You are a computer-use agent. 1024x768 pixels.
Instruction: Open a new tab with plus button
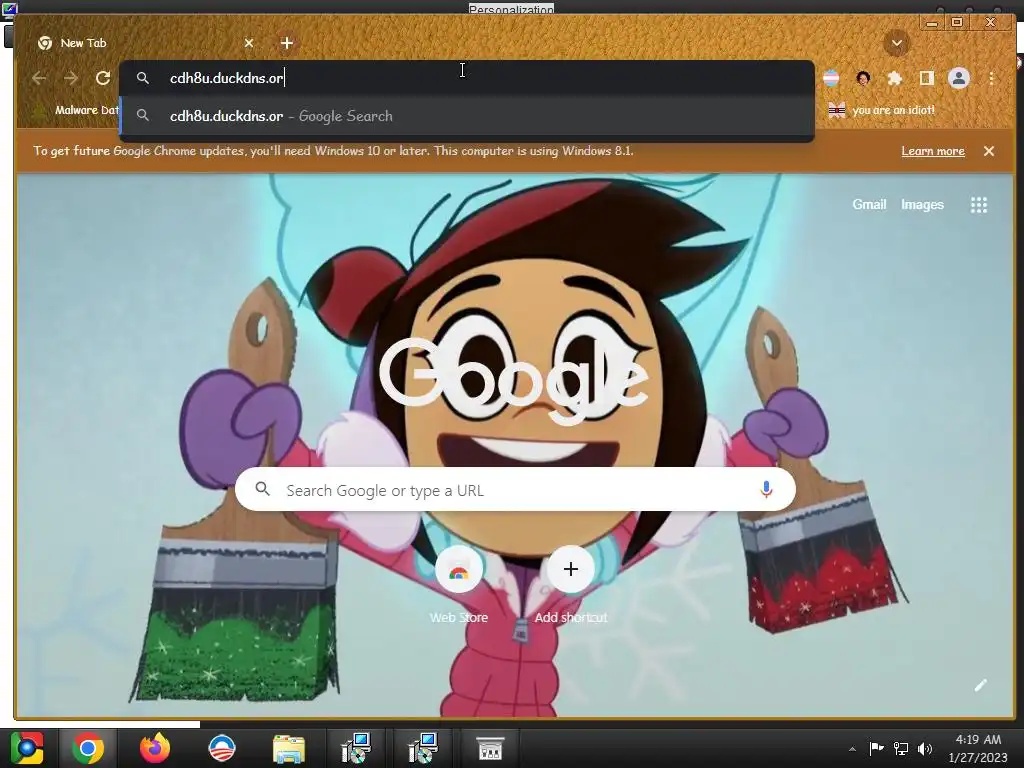click(287, 43)
